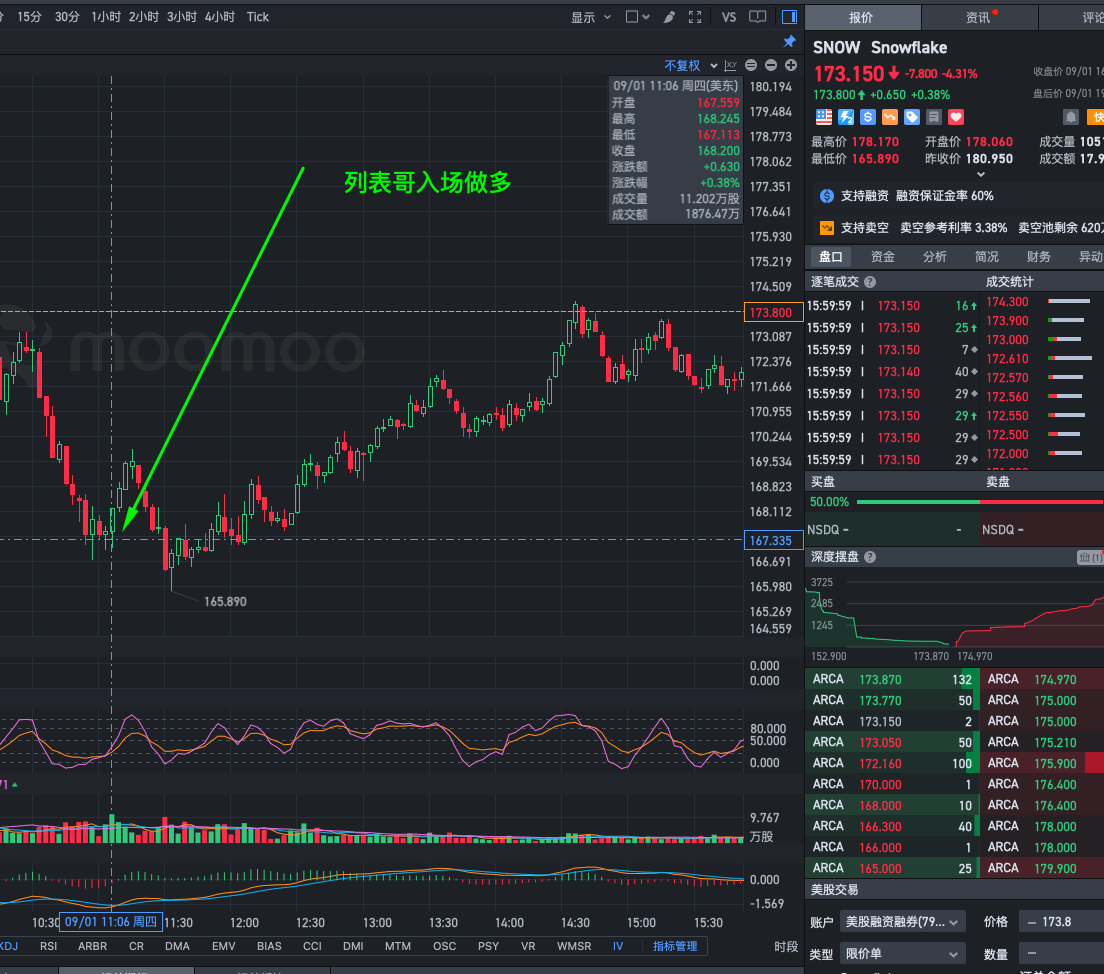Toggle the DMA indicator
Screen dimensions: 1104x974
177,947
